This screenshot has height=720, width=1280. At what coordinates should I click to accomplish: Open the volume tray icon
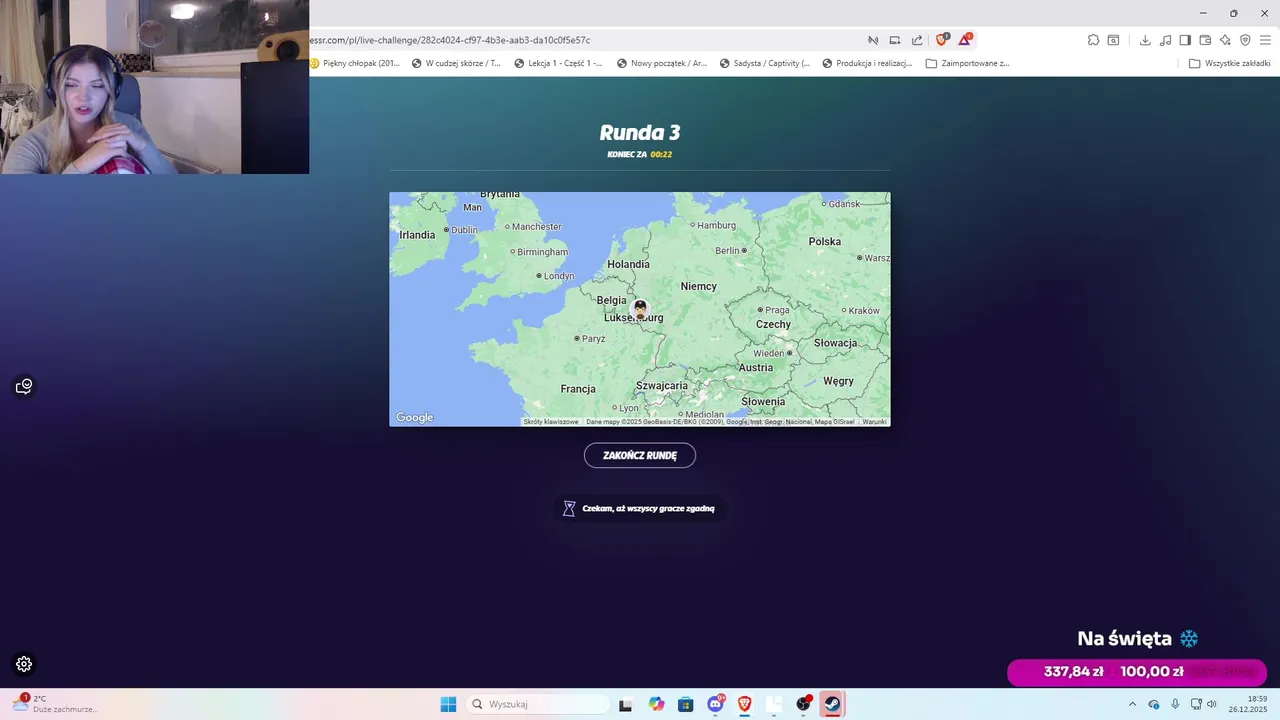1212,704
